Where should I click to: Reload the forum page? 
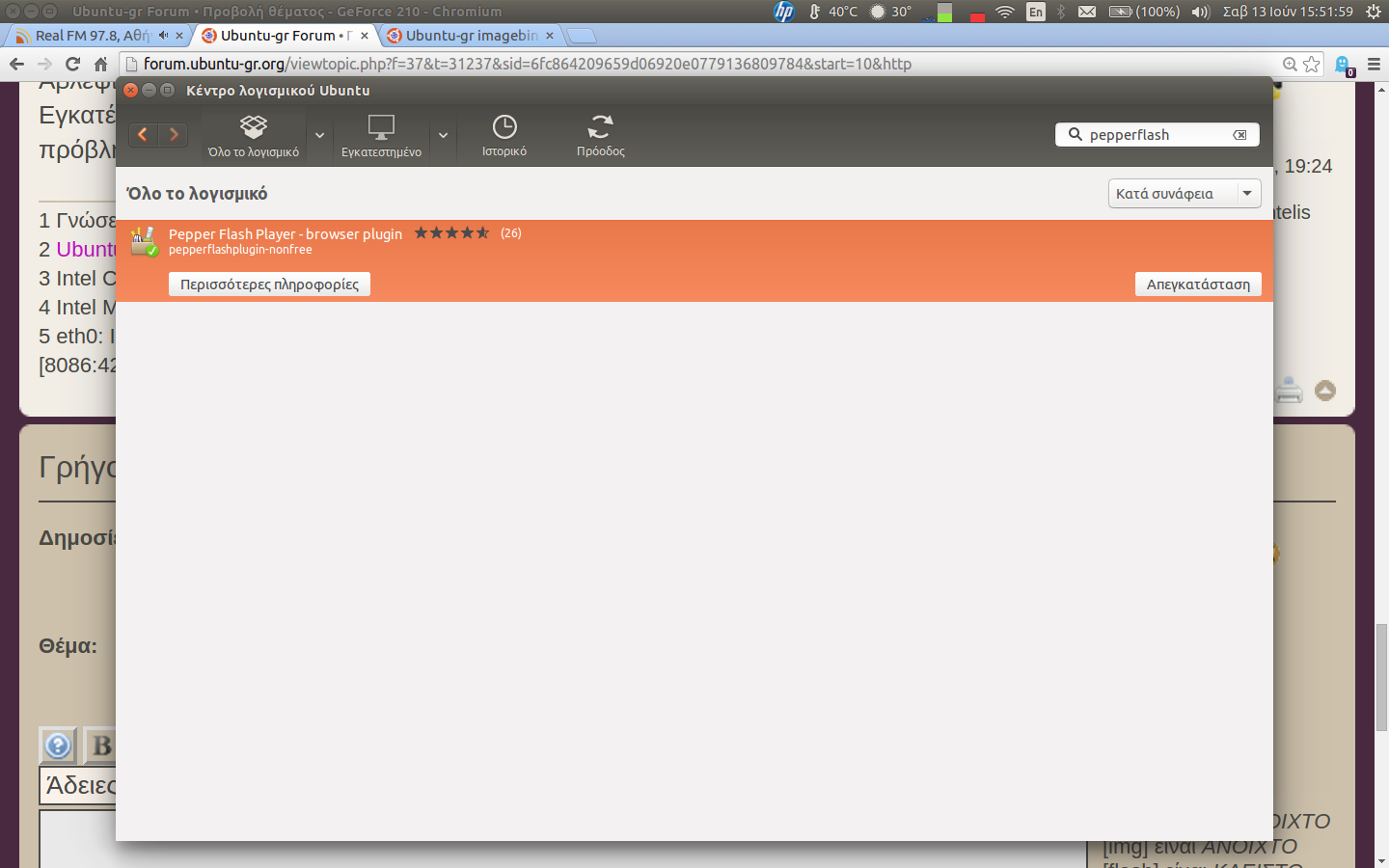click(72, 64)
